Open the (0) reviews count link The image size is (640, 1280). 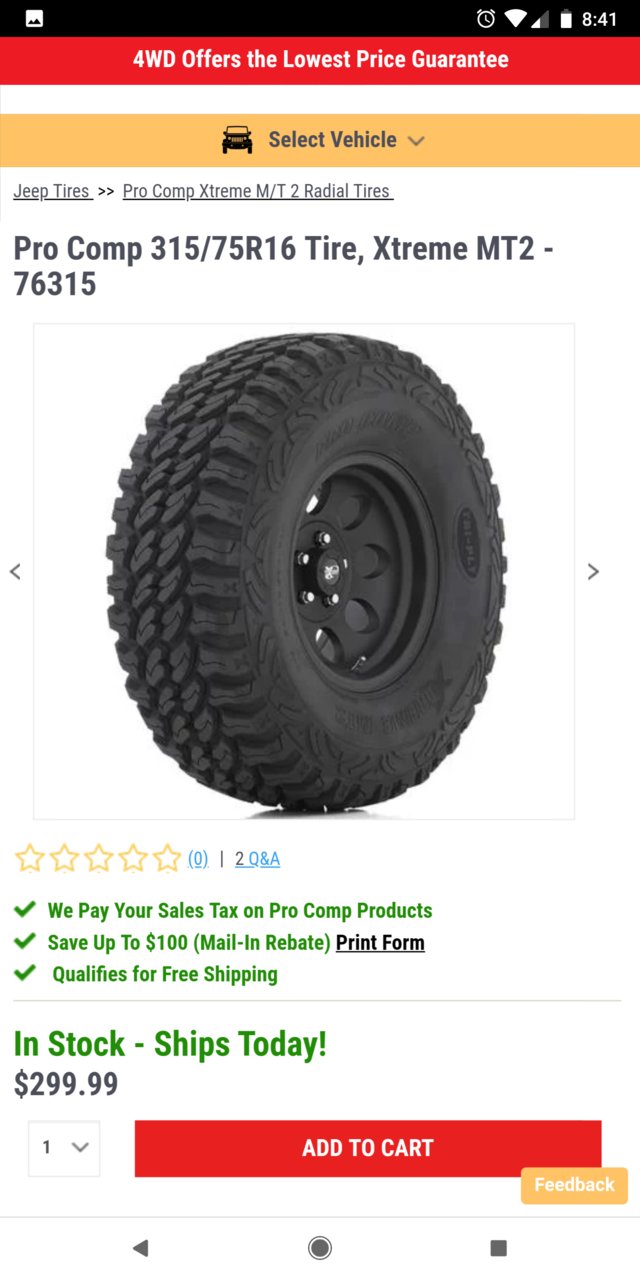tap(198, 858)
